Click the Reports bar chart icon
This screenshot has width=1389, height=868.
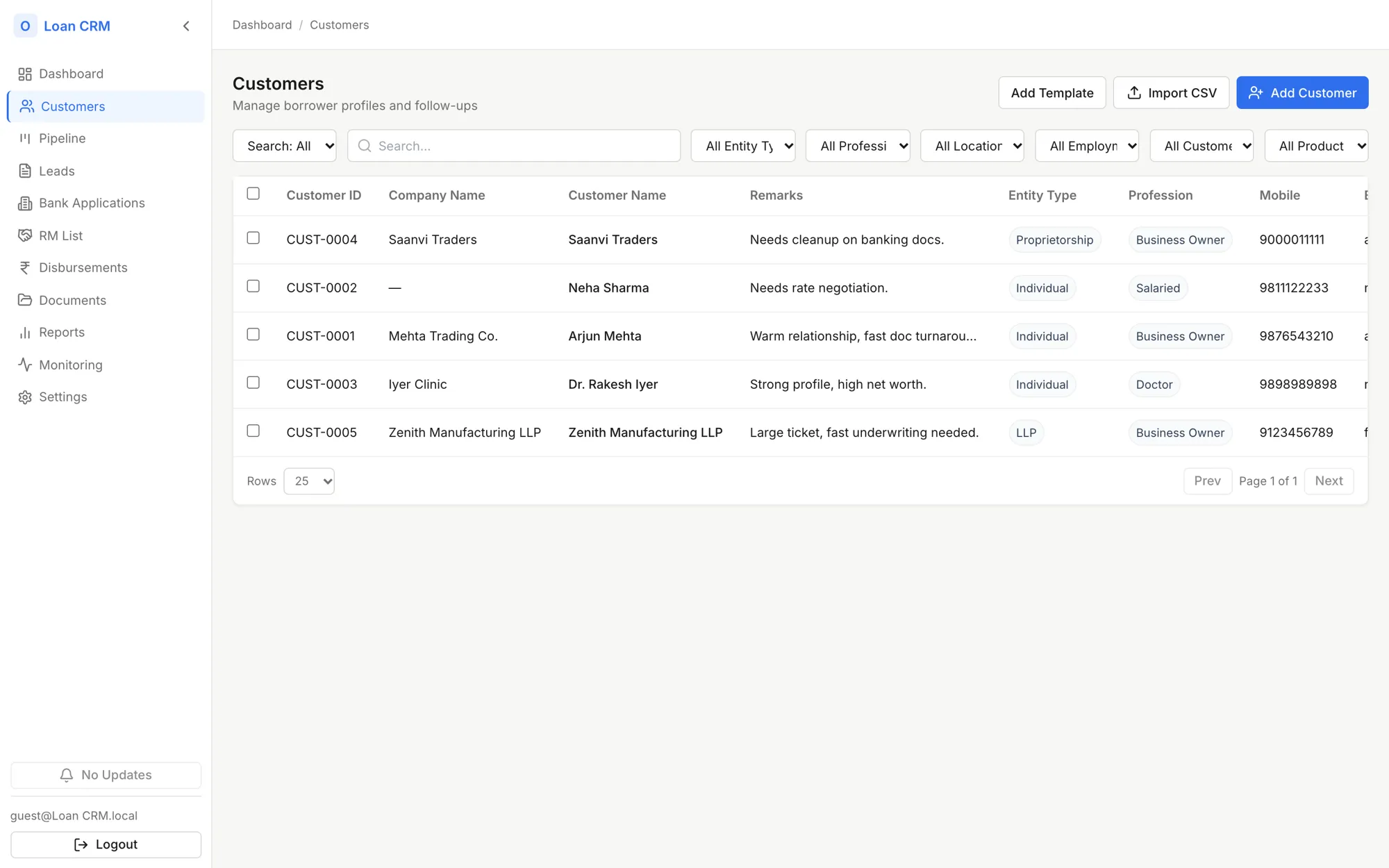tap(25, 332)
